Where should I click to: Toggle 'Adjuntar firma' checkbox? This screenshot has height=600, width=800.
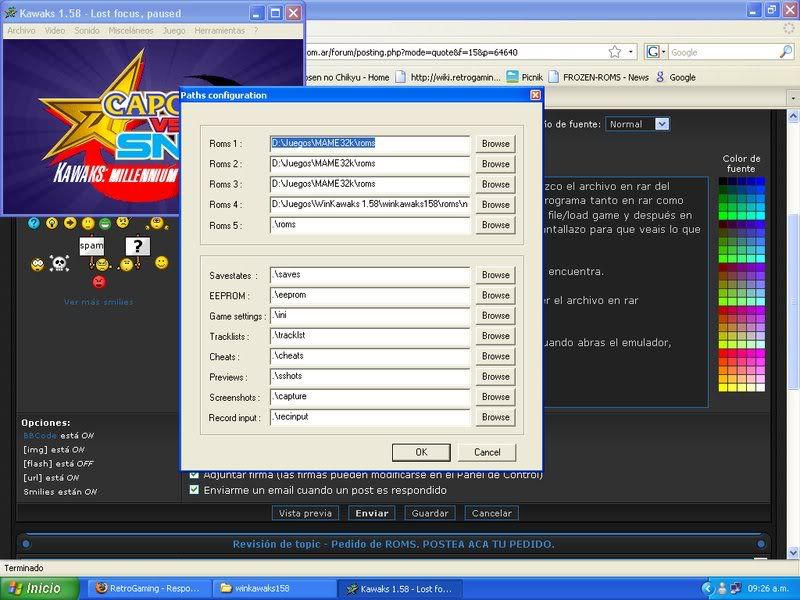click(195, 475)
